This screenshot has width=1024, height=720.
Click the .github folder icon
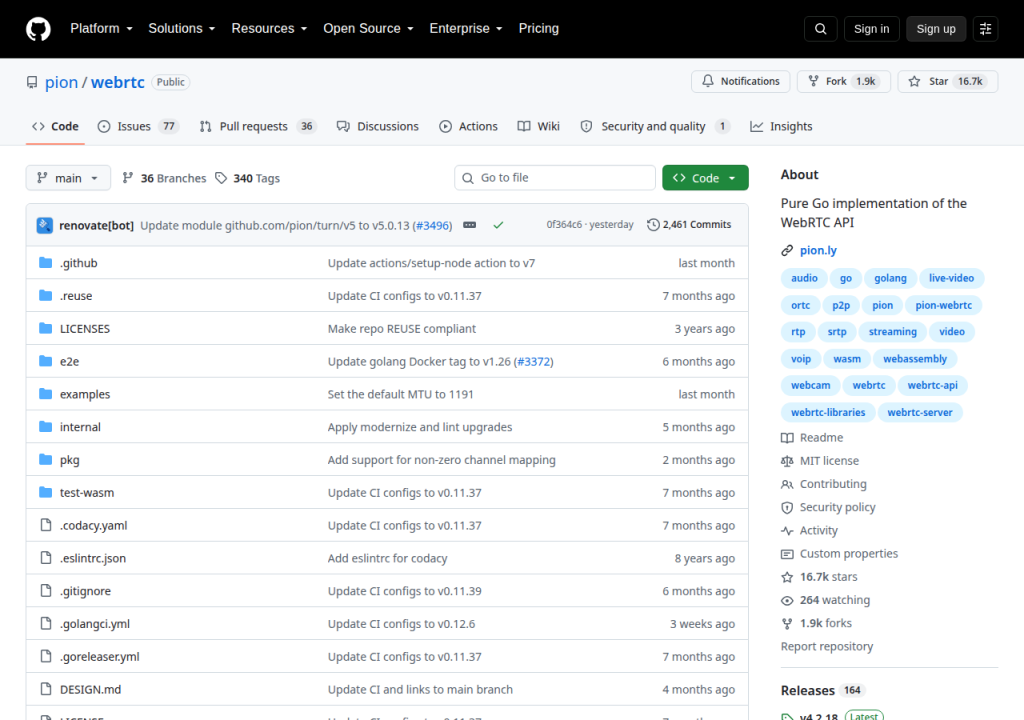click(x=45, y=263)
